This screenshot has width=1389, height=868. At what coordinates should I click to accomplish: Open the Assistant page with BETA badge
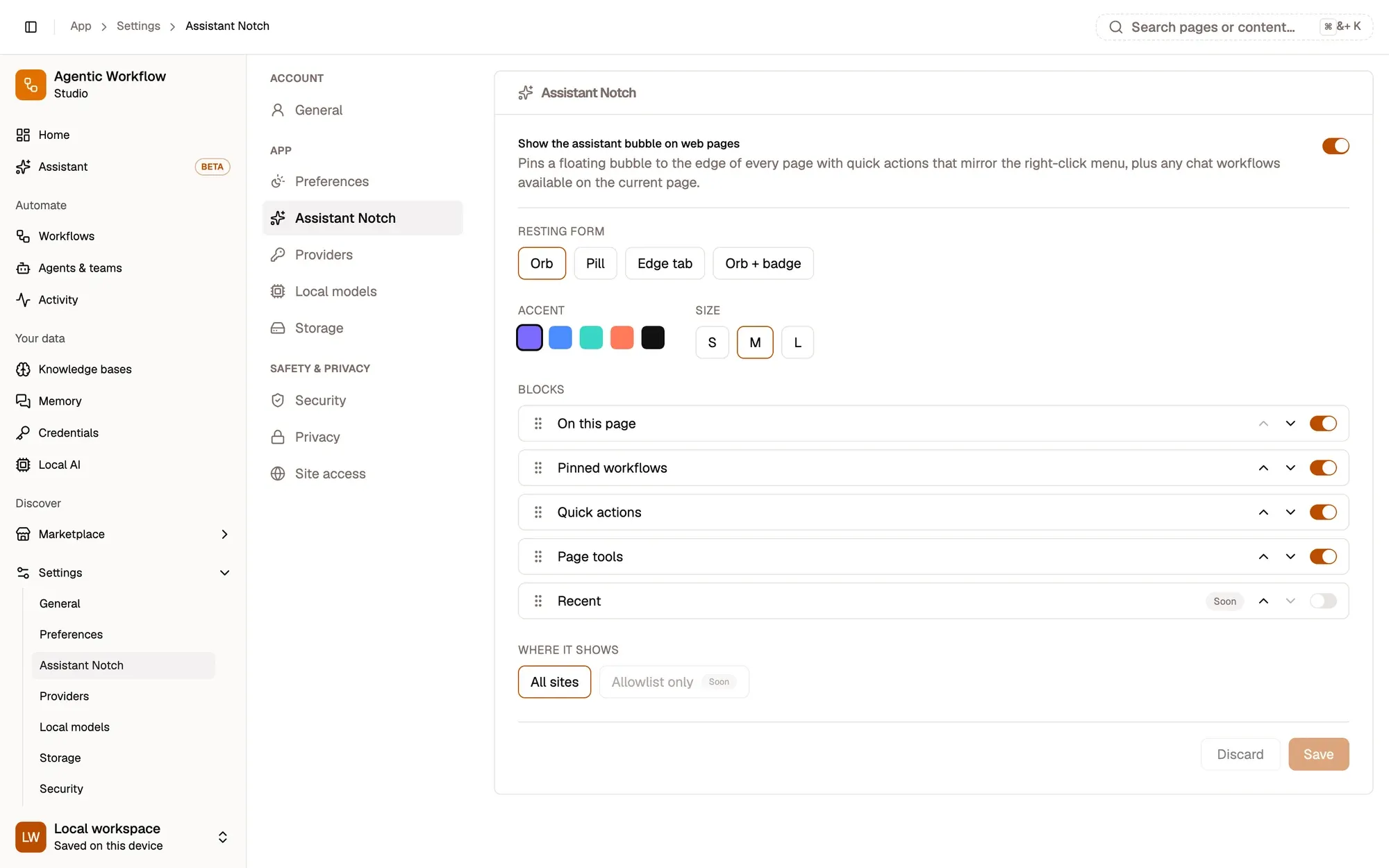point(123,167)
